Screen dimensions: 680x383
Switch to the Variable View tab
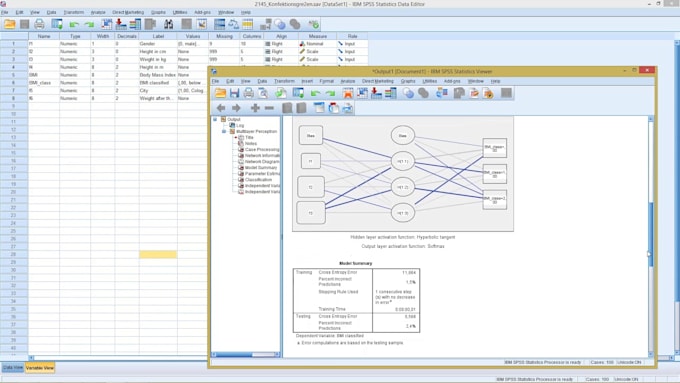[40, 367]
